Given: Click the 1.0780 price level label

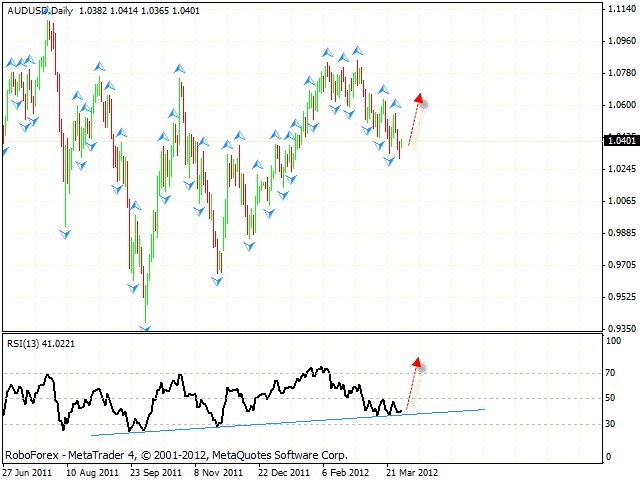Looking at the screenshot, I should 622,73.
